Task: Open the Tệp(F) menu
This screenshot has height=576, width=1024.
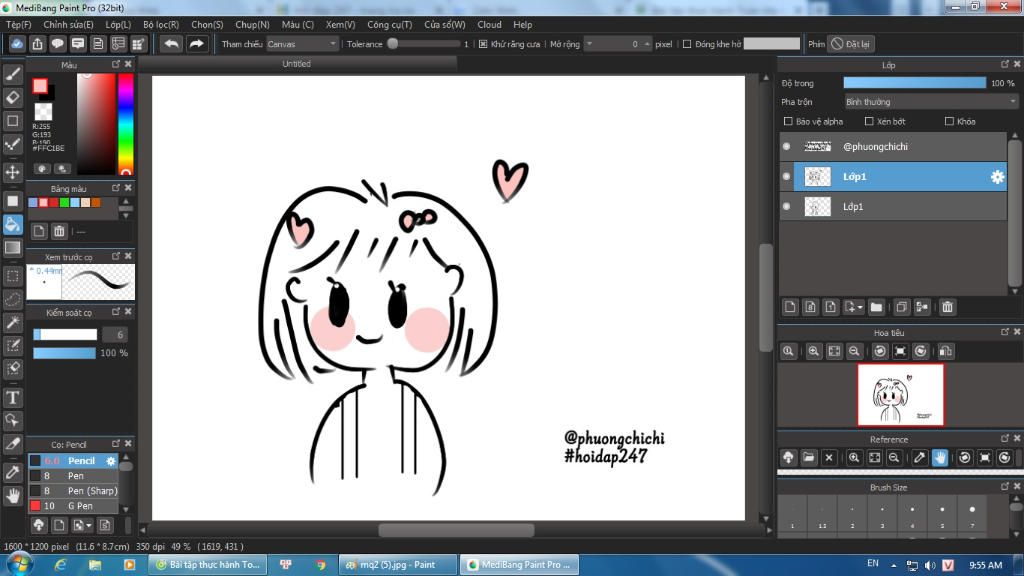Action: tap(18, 25)
